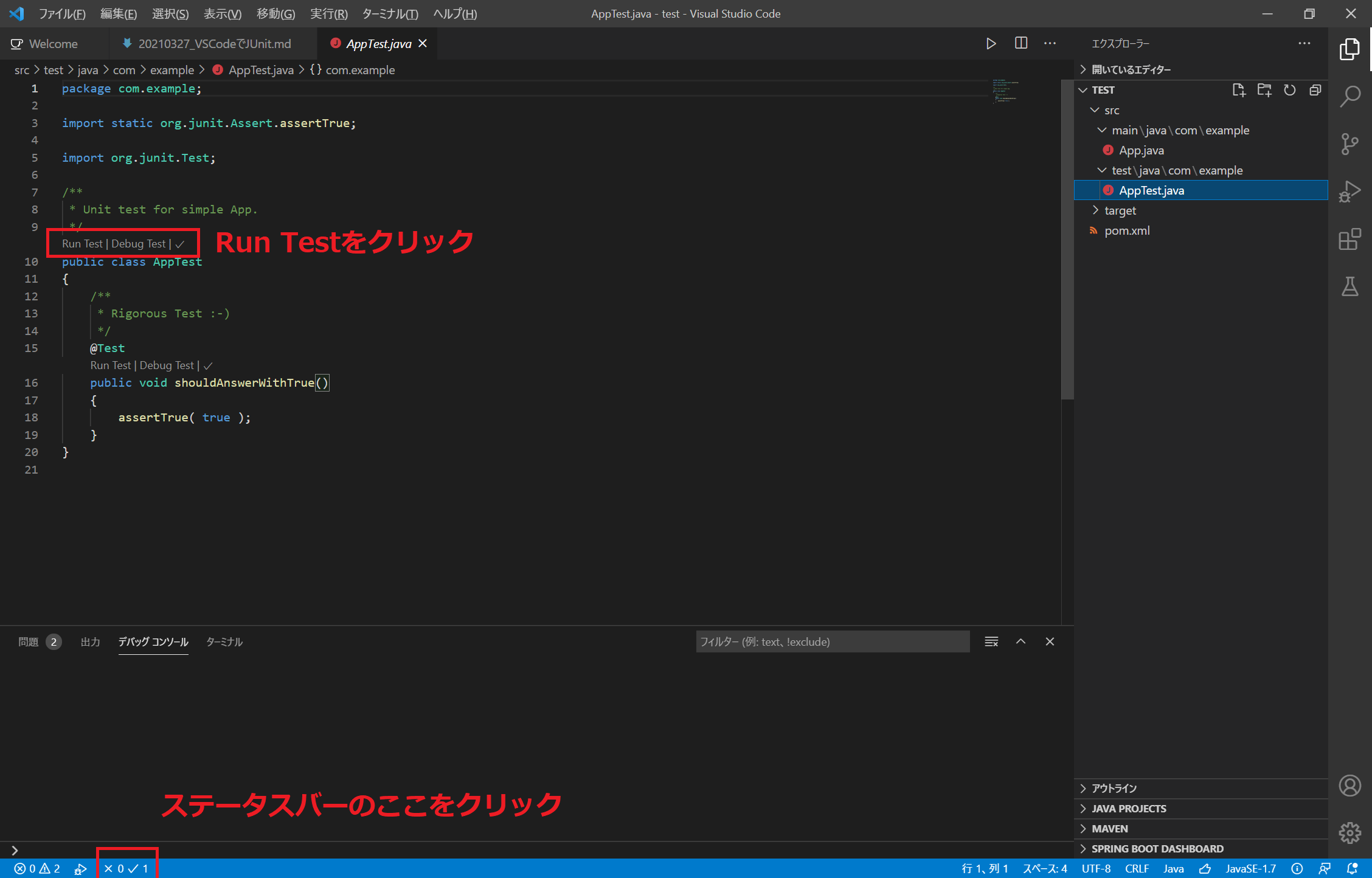Click the New File icon in TEST explorer
The width and height of the screenshot is (1372, 878).
point(1238,90)
